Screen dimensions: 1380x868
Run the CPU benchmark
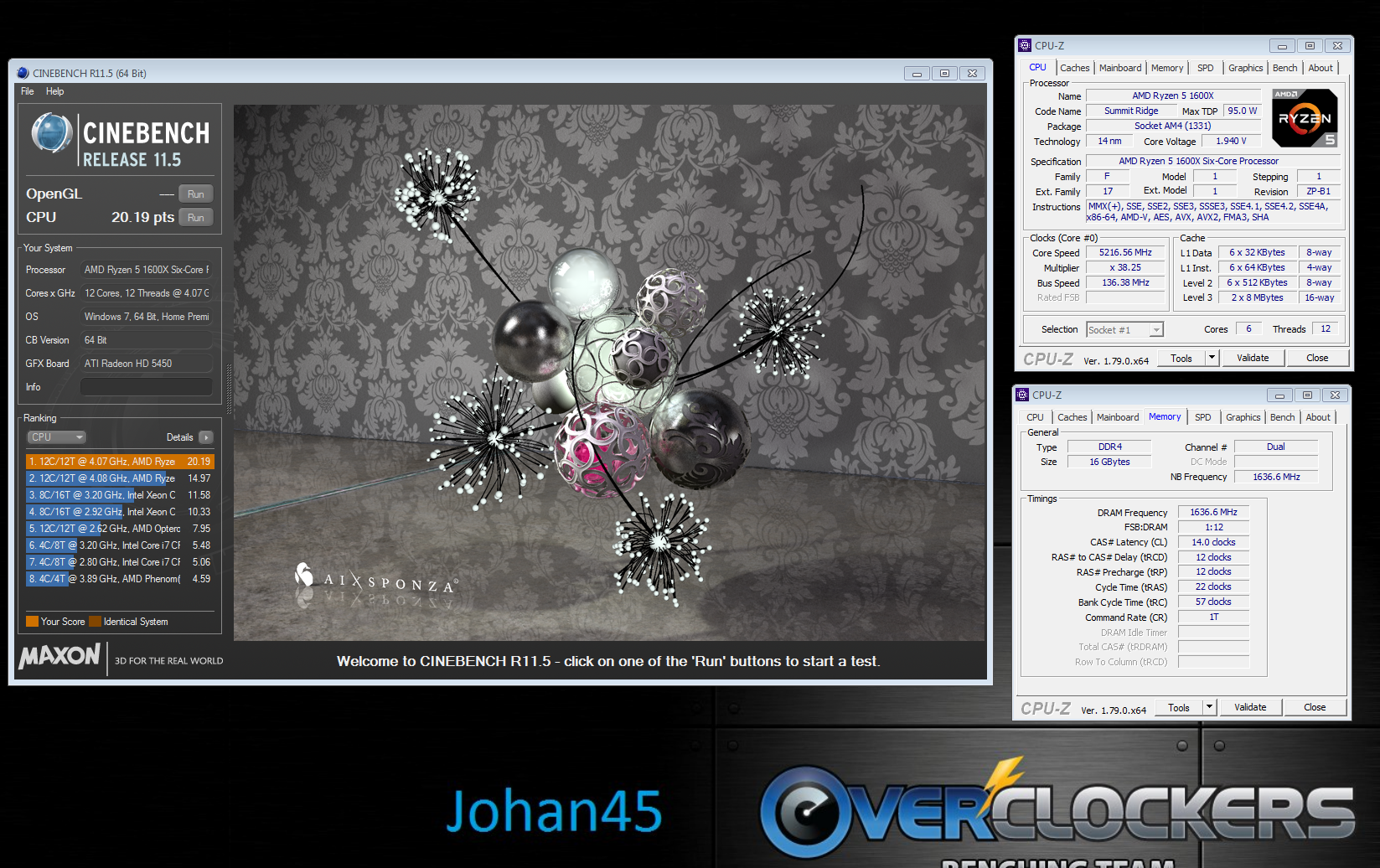coord(196,217)
